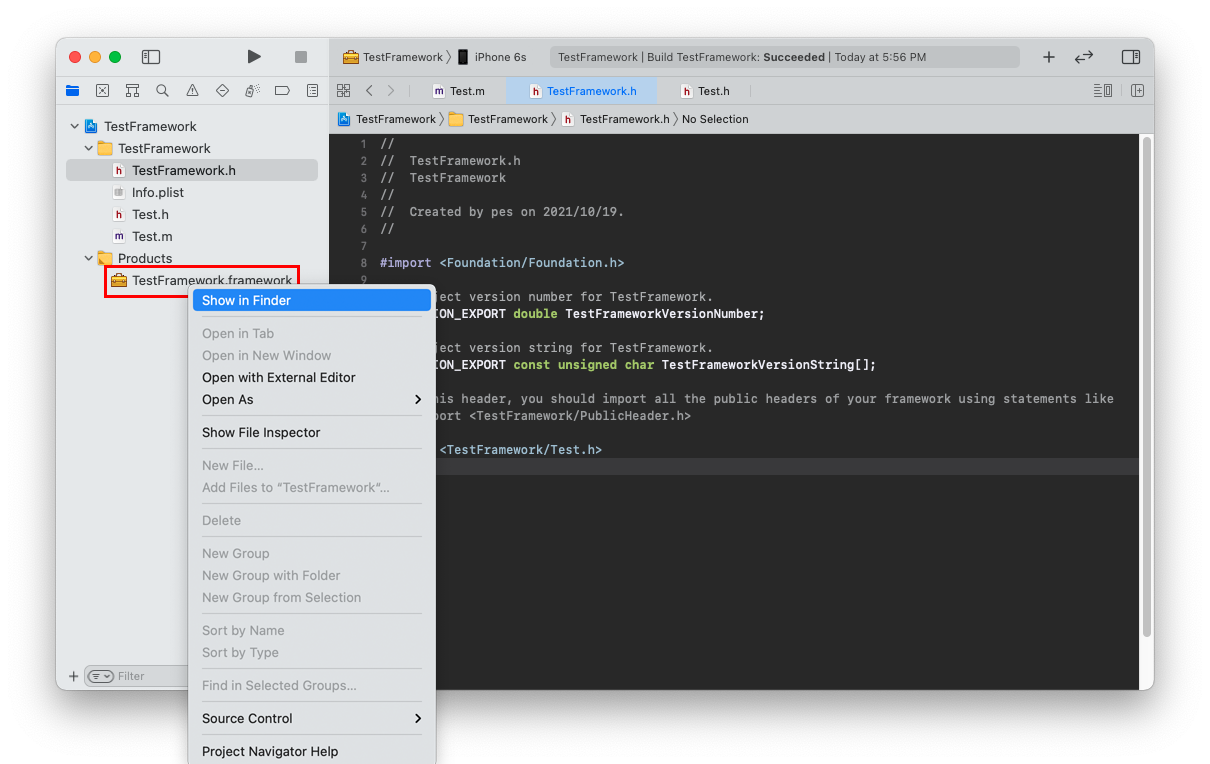Run the scheme with the Play button
Viewport: 1210px width, 764px height.
(x=254, y=57)
